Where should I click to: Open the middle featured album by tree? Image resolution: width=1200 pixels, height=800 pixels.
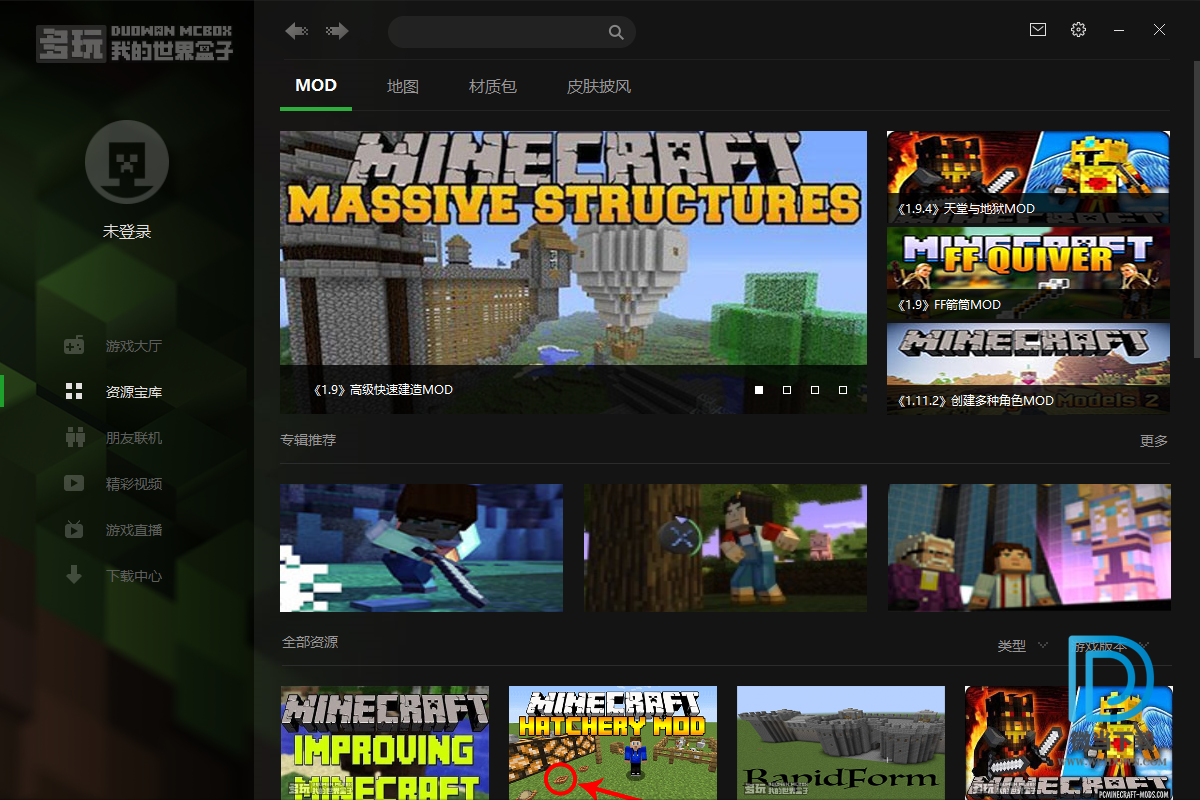click(x=725, y=547)
